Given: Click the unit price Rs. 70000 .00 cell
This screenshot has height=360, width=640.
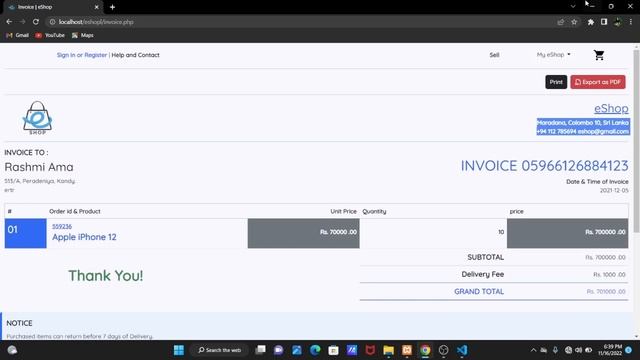Looking at the screenshot, I should (303, 233).
